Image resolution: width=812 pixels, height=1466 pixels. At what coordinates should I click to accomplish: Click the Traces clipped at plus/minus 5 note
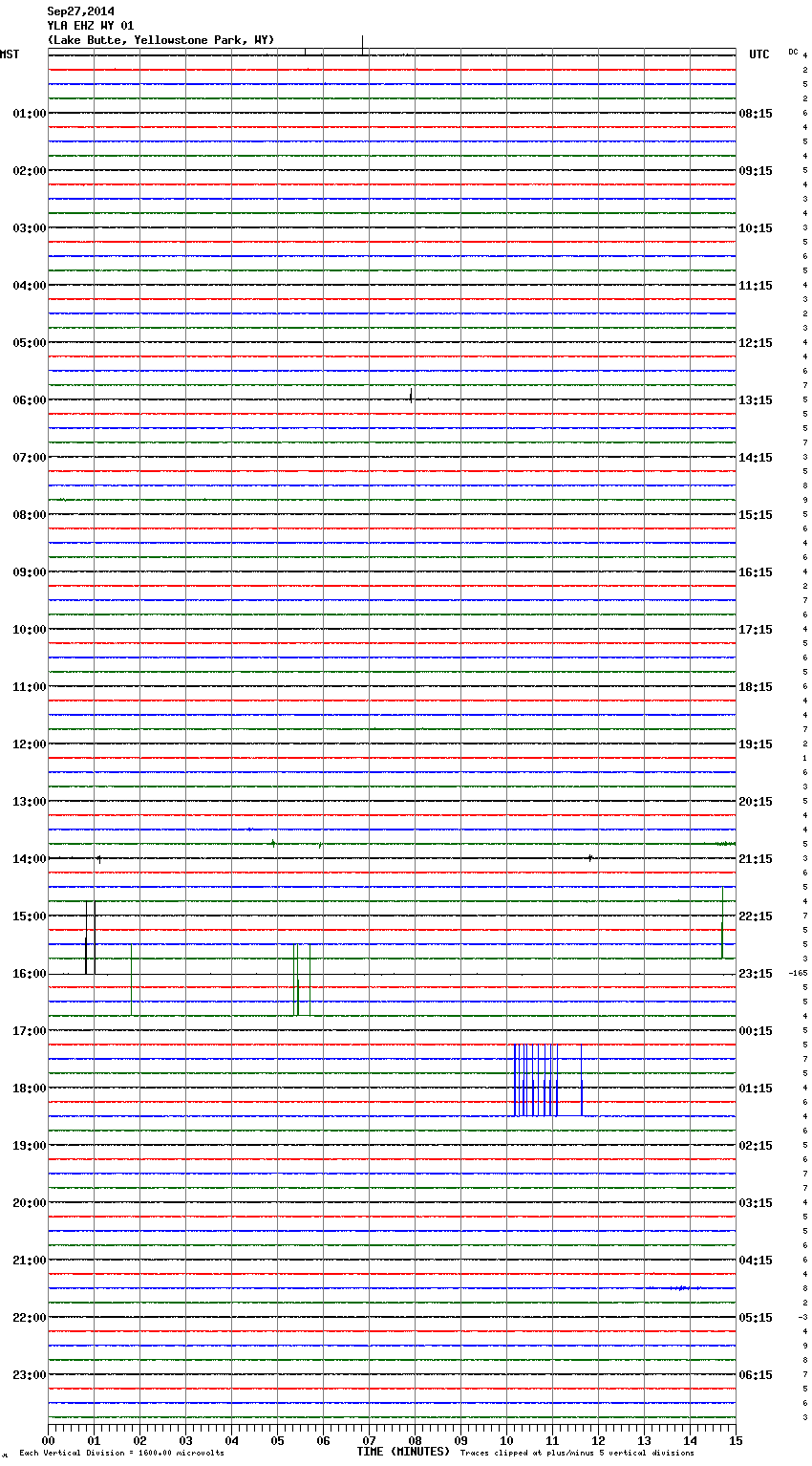click(x=577, y=1453)
